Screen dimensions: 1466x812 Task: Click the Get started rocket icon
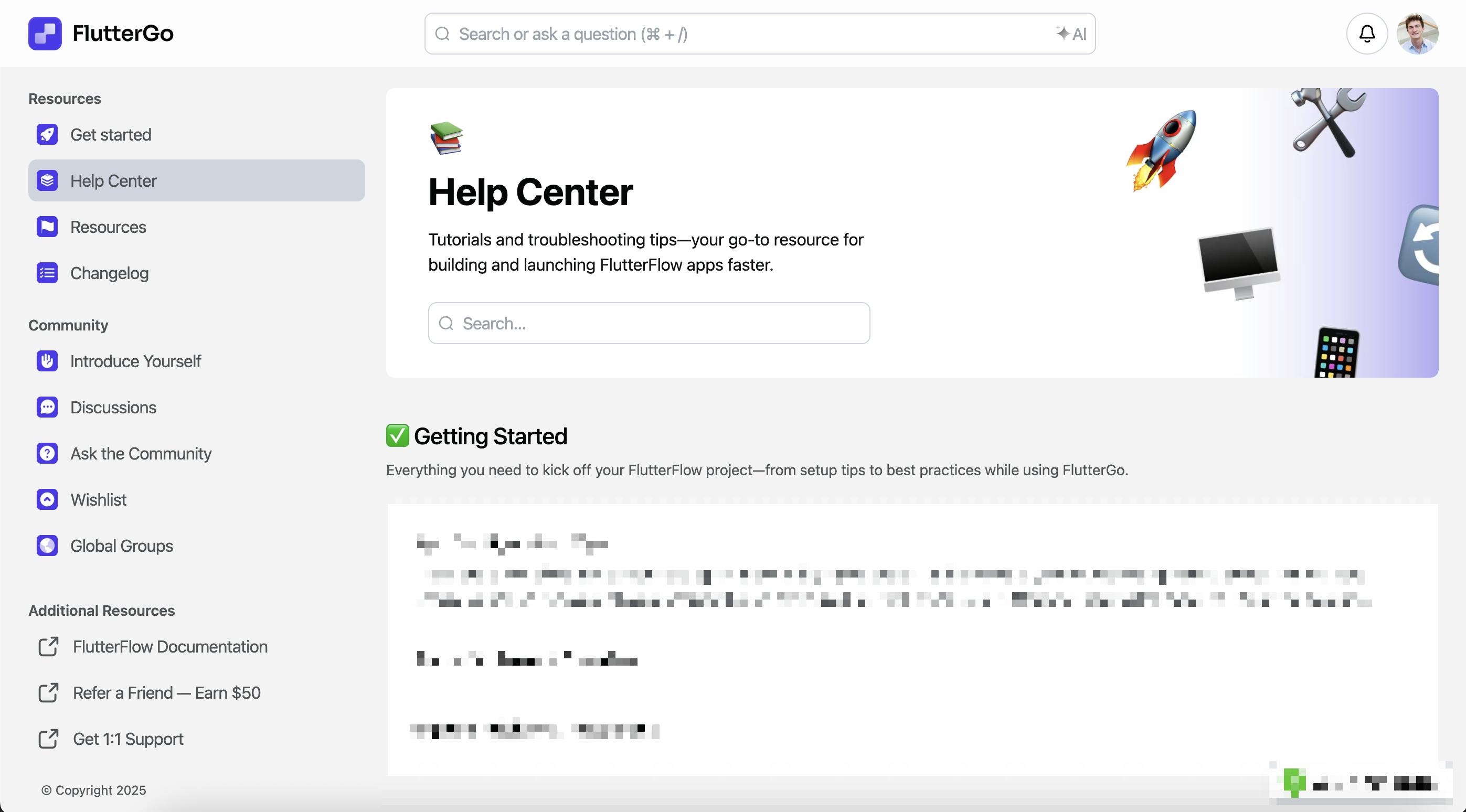click(47, 135)
